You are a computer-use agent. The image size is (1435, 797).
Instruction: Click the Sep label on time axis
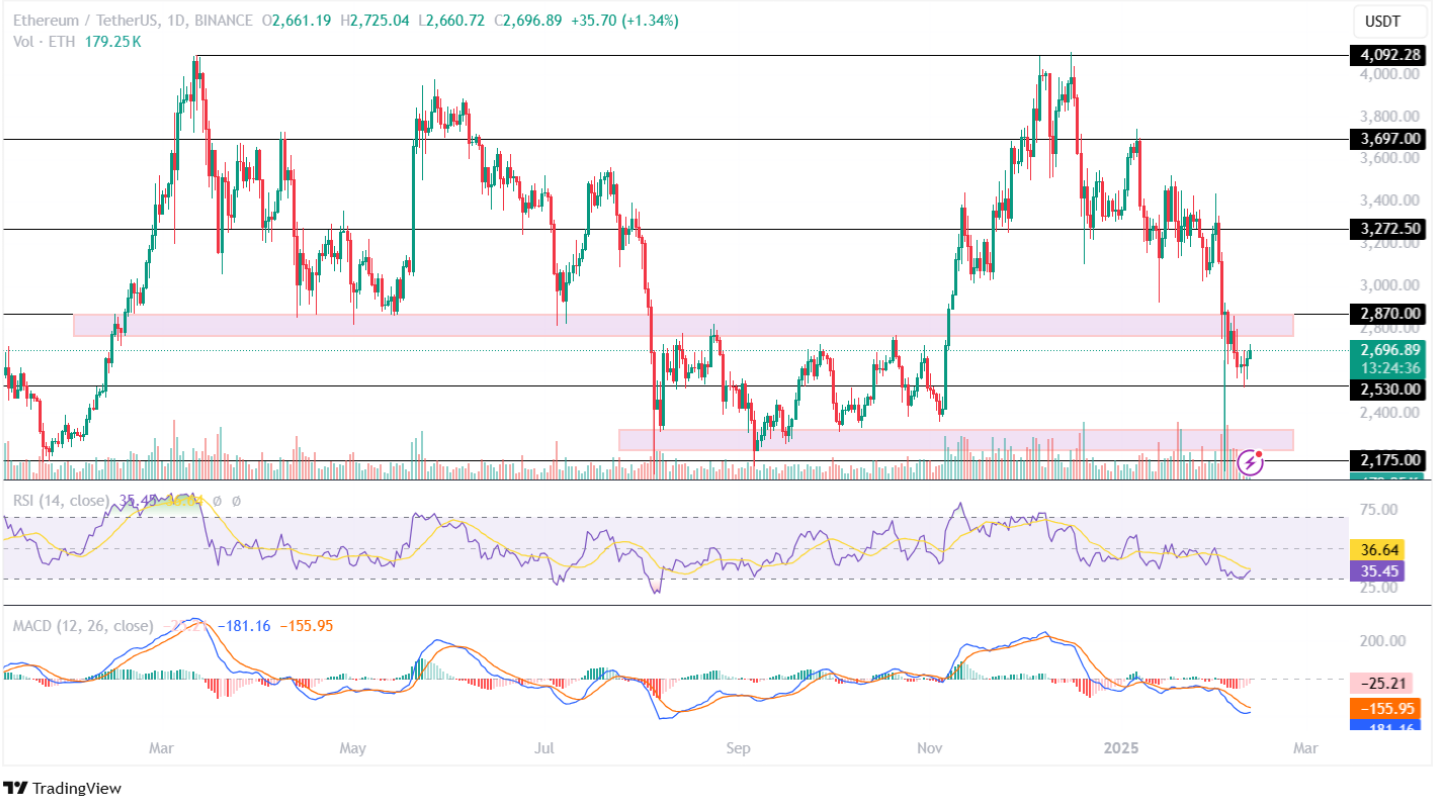[738, 749]
